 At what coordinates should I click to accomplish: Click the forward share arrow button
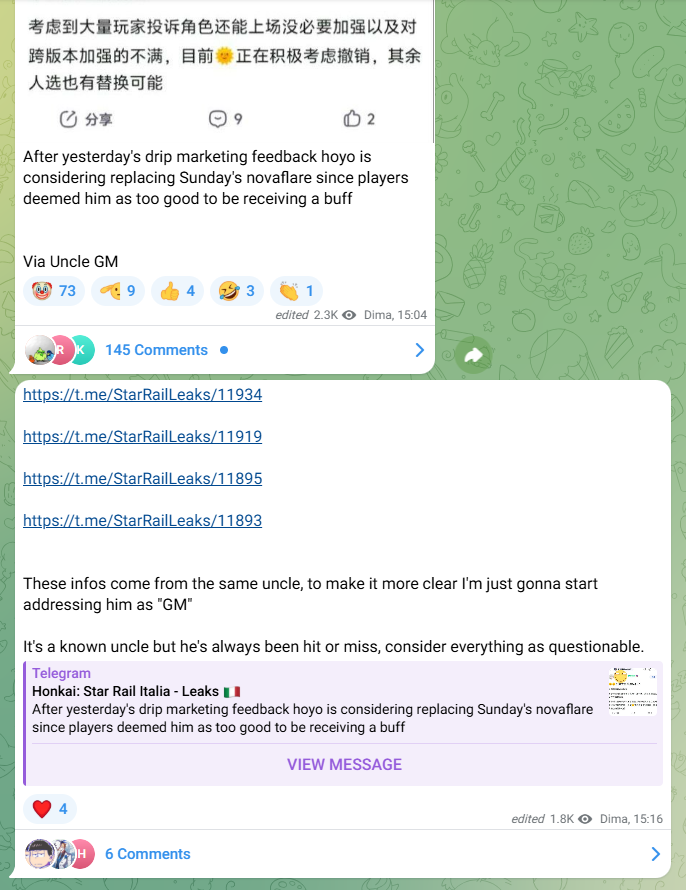473,355
